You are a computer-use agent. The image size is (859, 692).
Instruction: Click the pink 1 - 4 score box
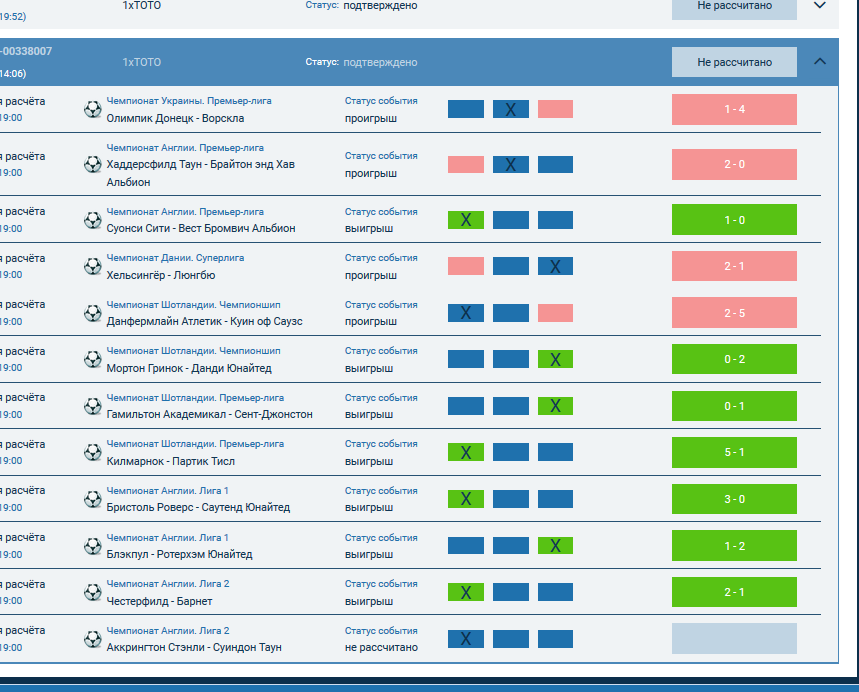point(734,109)
